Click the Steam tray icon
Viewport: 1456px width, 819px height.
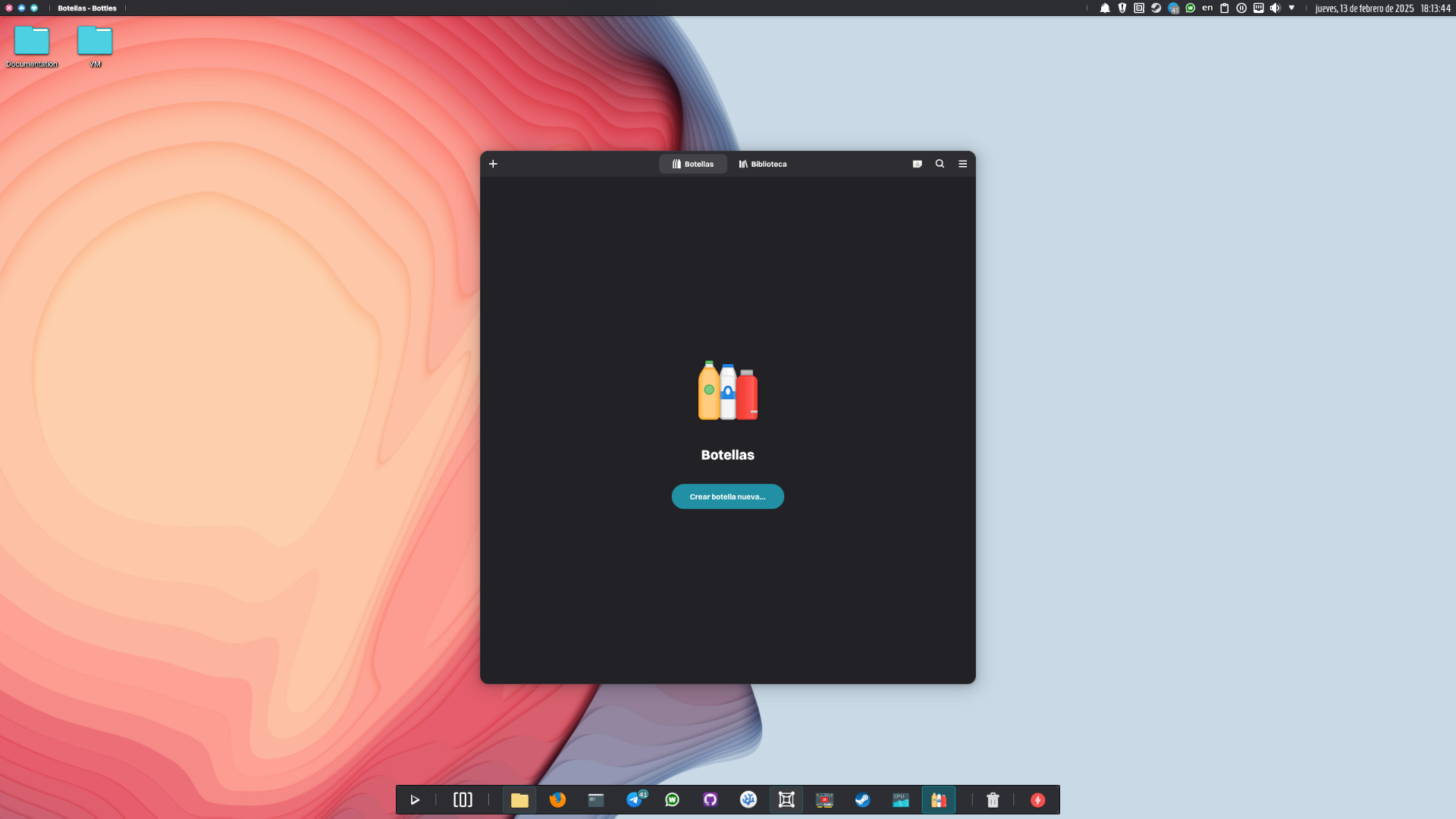tap(1156, 8)
